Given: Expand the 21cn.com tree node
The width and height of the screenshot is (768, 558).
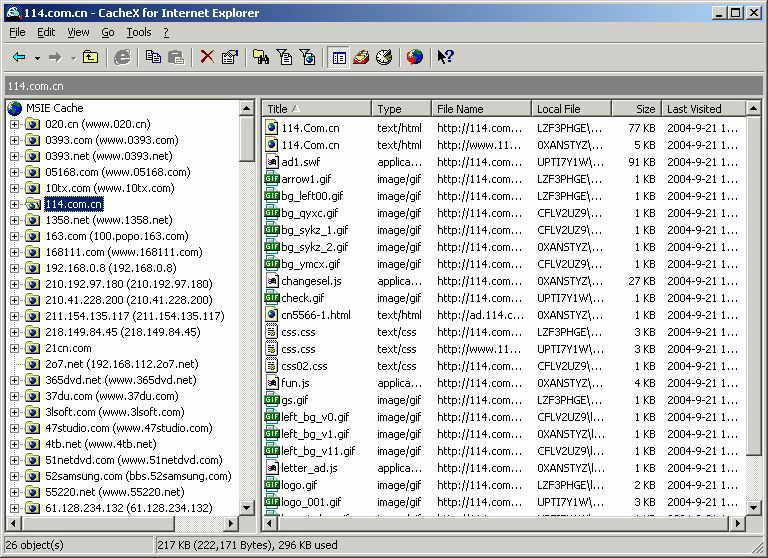Looking at the screenshot, I should (x=15, y=348).
